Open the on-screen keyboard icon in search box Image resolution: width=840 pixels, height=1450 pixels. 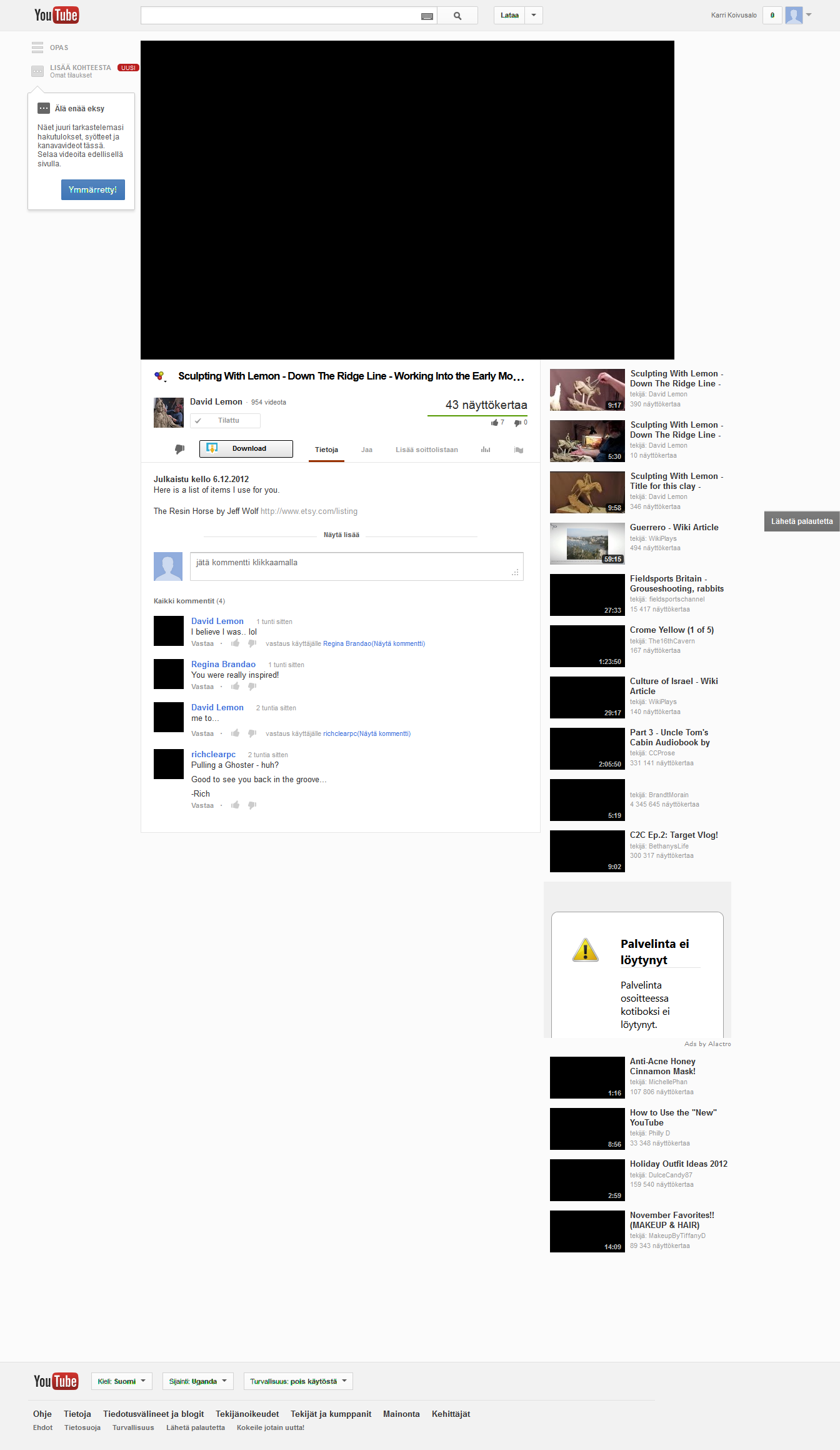(427, 16)
